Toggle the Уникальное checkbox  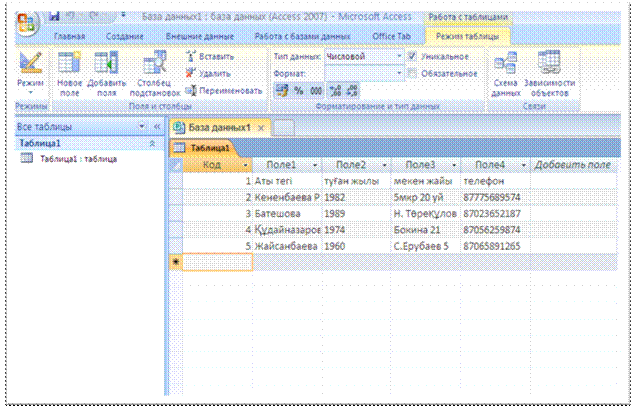[413, 57]
